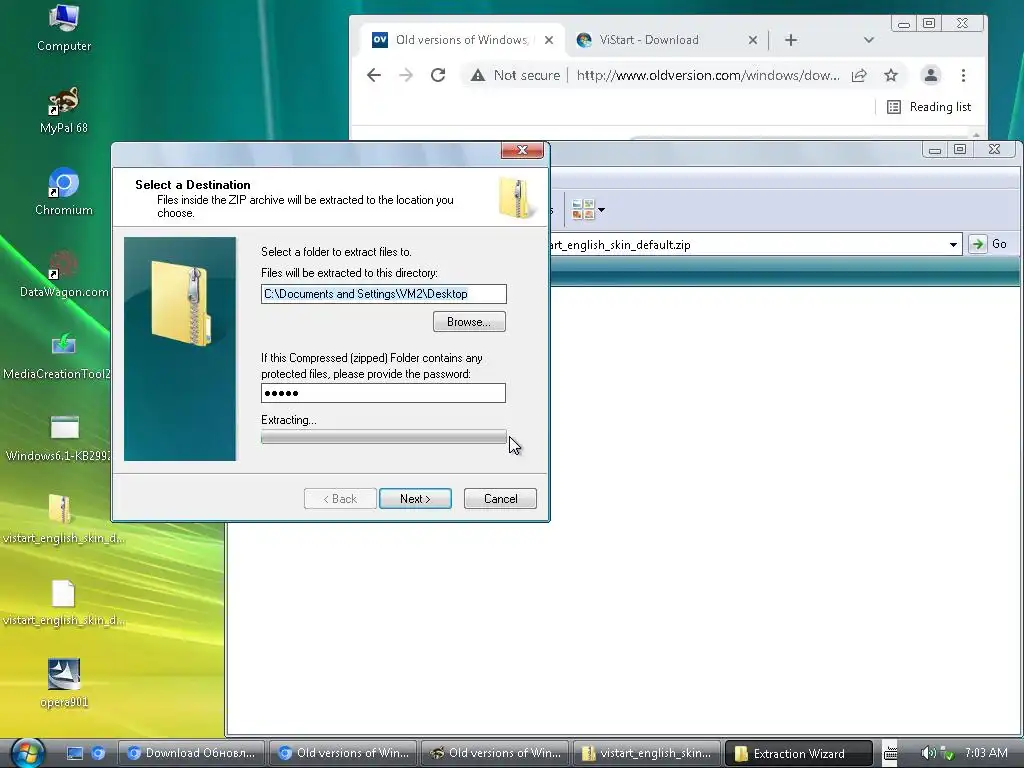
Task: Select the vistart_english_skin zip folder on desktop
Action: pyautogui.click(x=63, y=519)
